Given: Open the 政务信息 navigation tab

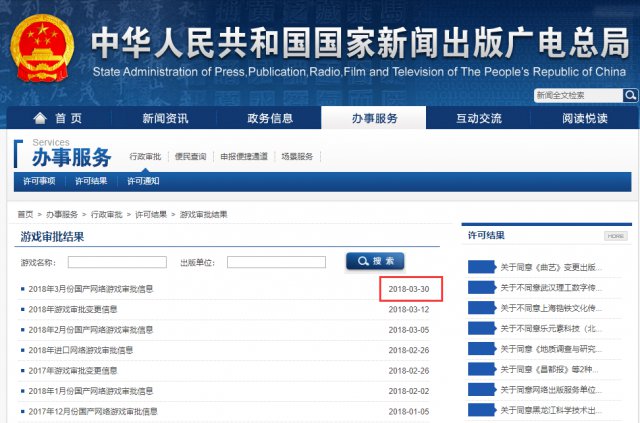Looking at the screenshot, I should (x=269, y=118).
